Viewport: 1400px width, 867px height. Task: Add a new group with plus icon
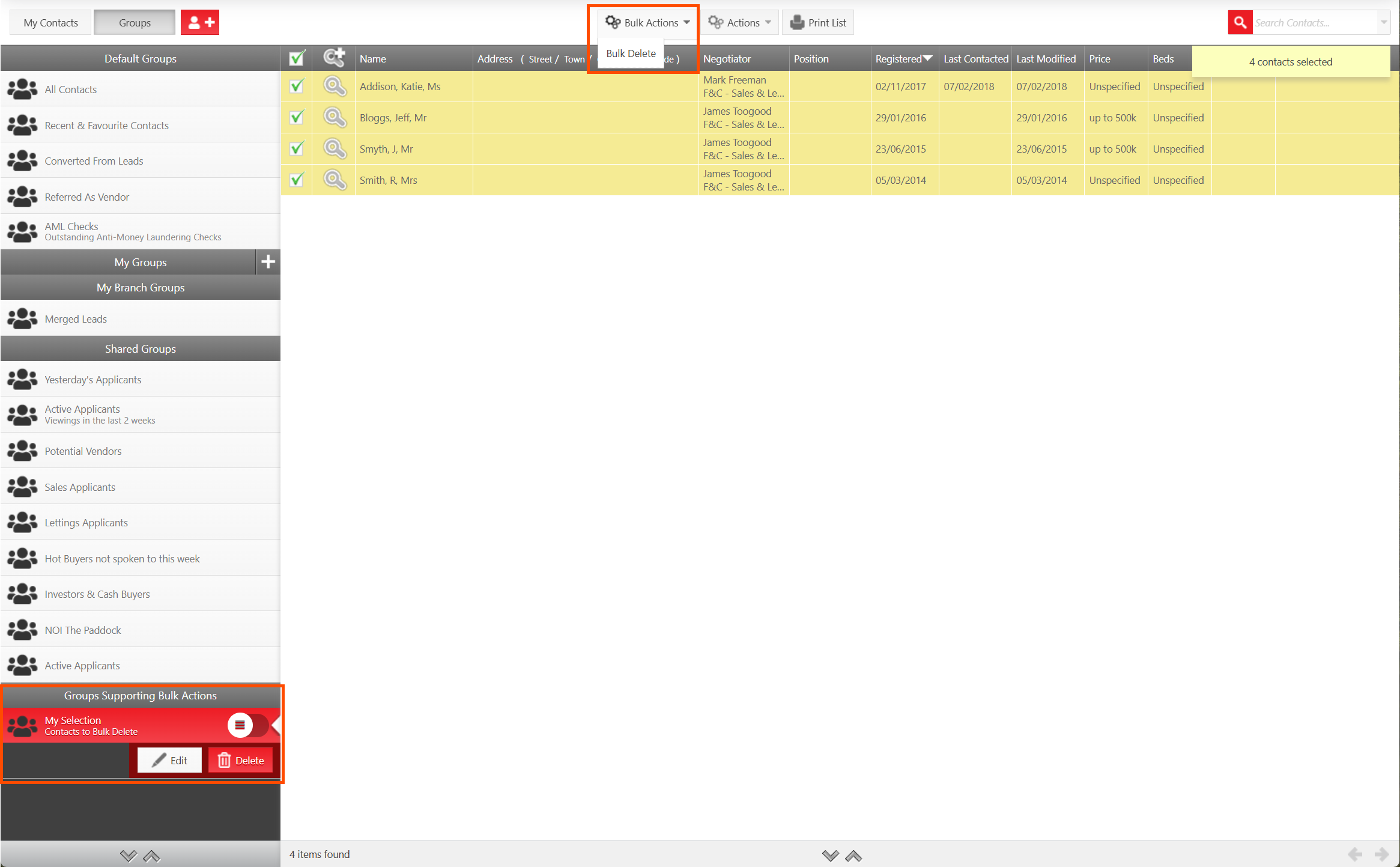pyautogui.click(x=268, y=262)
